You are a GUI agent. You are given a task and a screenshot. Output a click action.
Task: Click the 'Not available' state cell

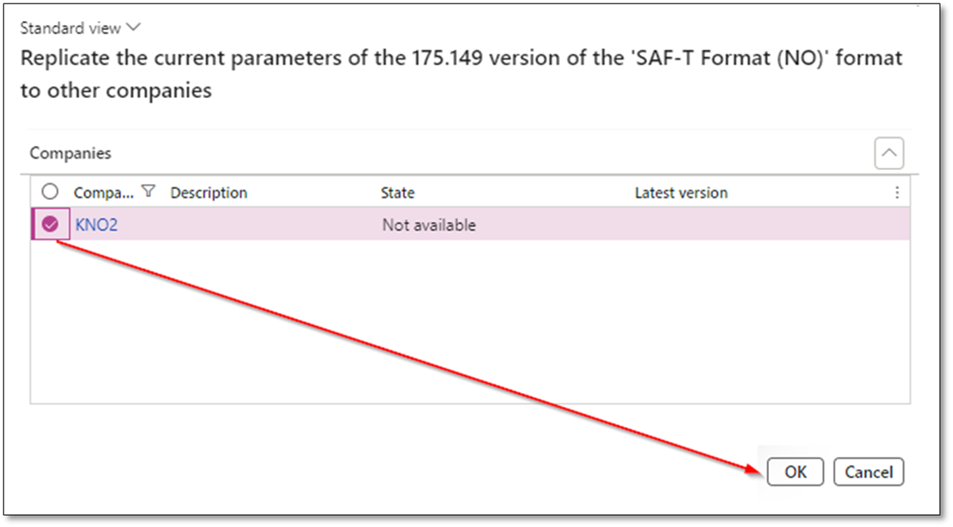pos(429,225)
